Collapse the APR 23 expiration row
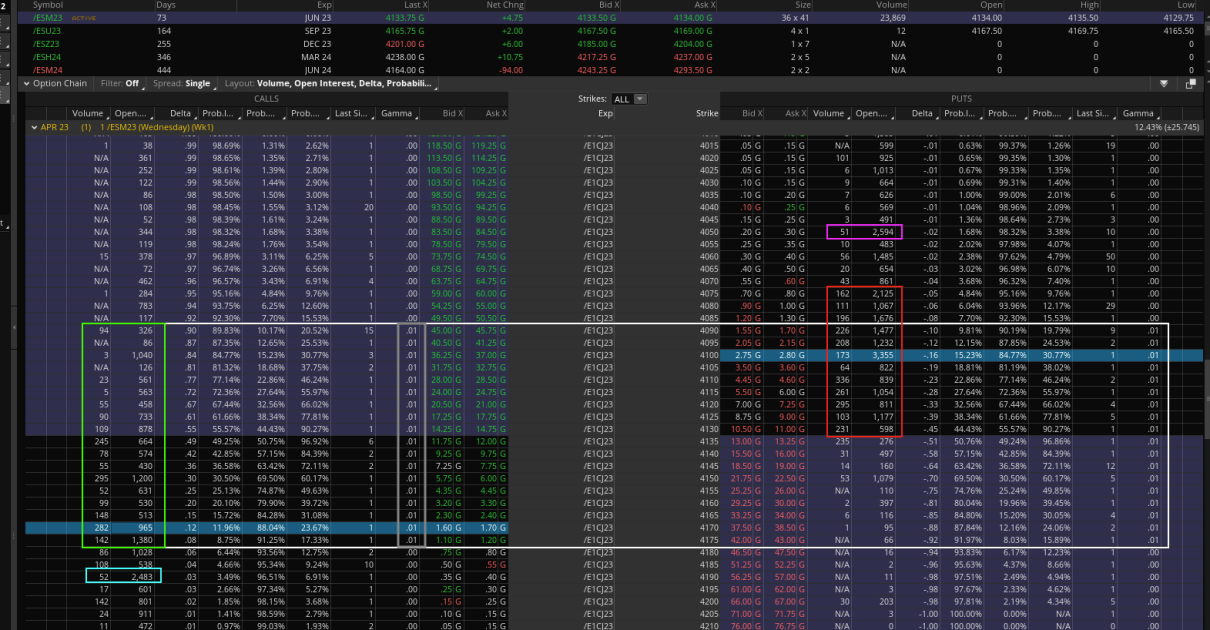The width and height of the screenshot is (1210, 630). pyautogui.click(x=32, y=128)
